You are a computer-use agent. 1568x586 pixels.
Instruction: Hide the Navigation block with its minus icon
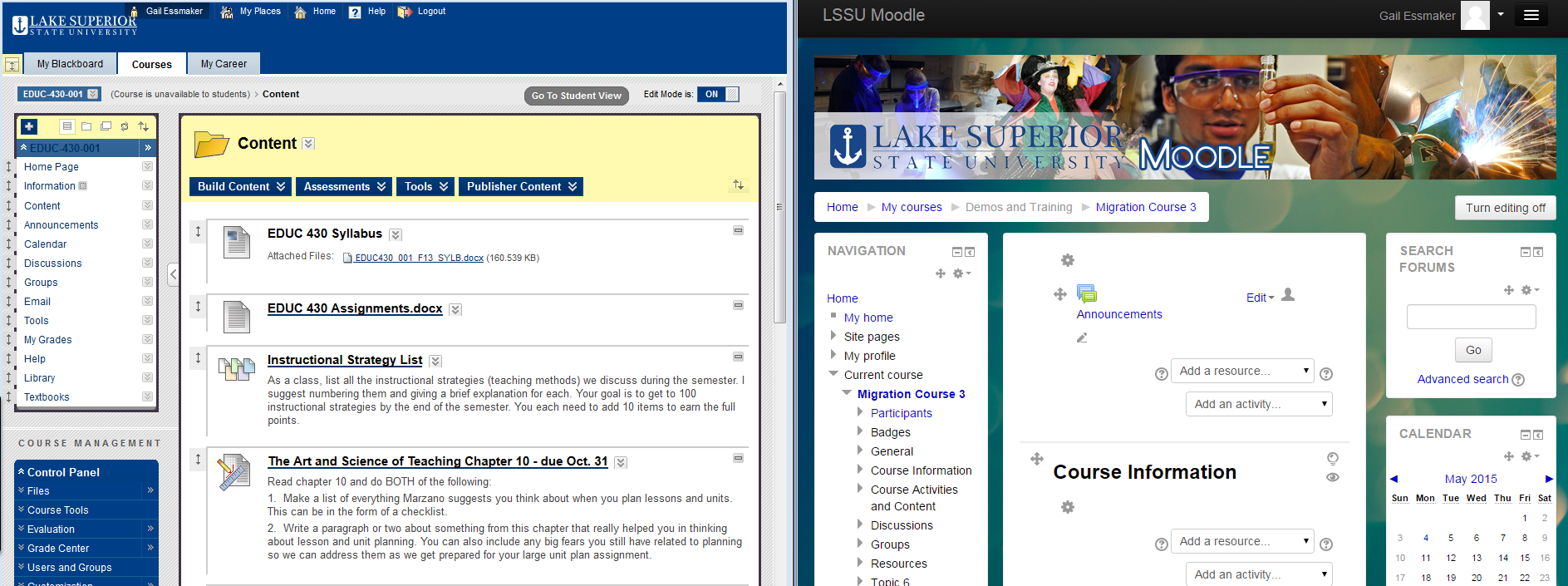pos(956,252)
